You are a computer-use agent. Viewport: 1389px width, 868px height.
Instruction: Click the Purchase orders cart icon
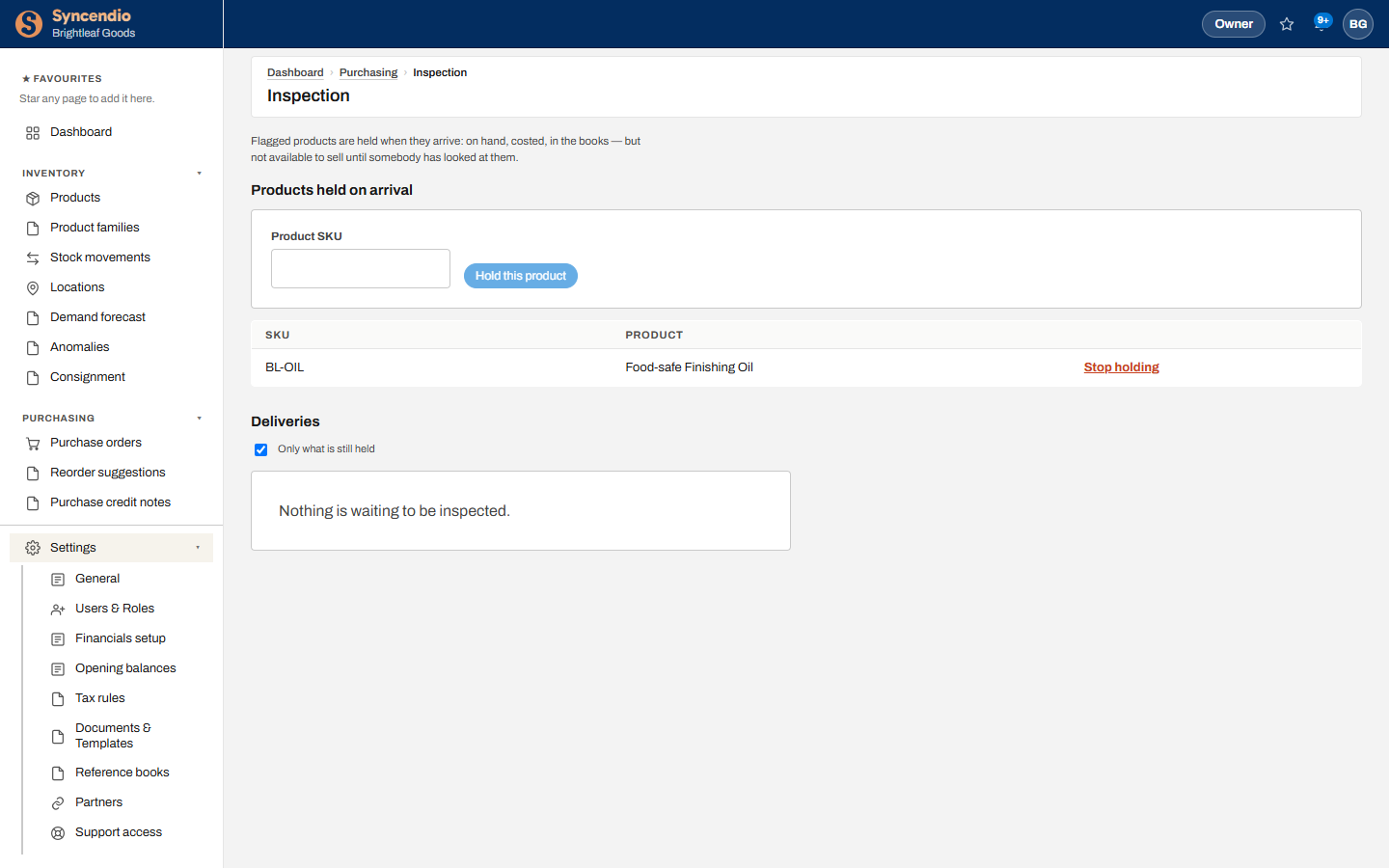coord(33,443)
